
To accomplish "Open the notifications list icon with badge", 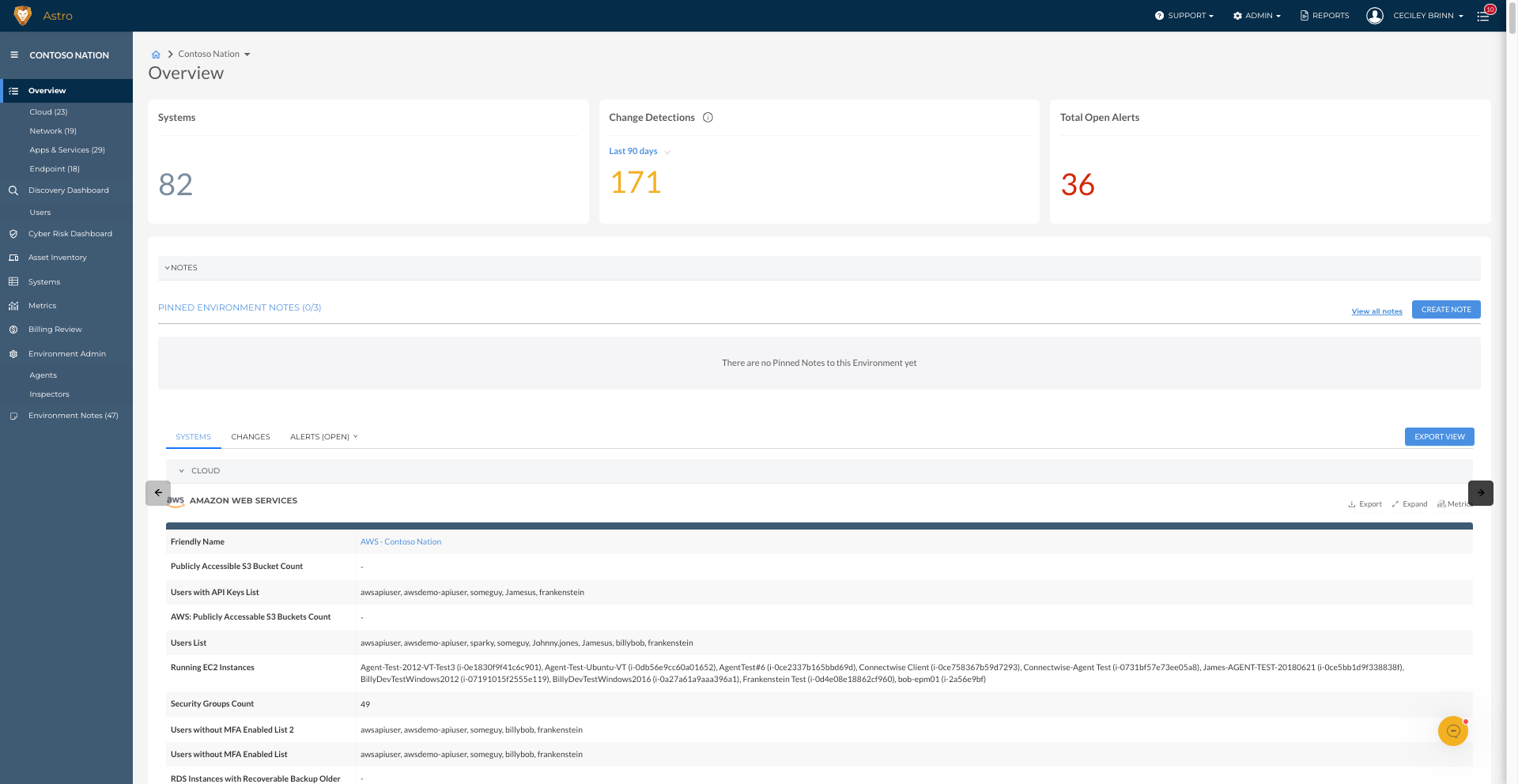I will point(1484,16).
